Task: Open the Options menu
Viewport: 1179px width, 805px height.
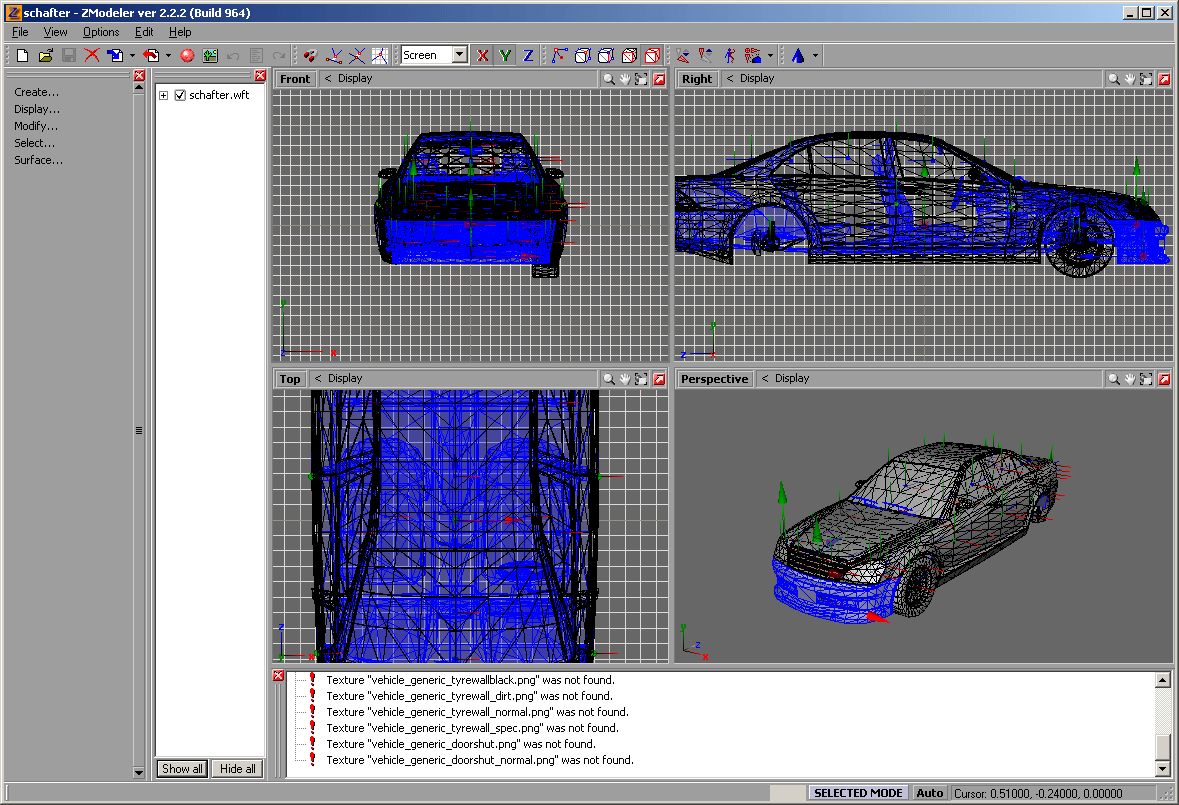Action: 100,32
